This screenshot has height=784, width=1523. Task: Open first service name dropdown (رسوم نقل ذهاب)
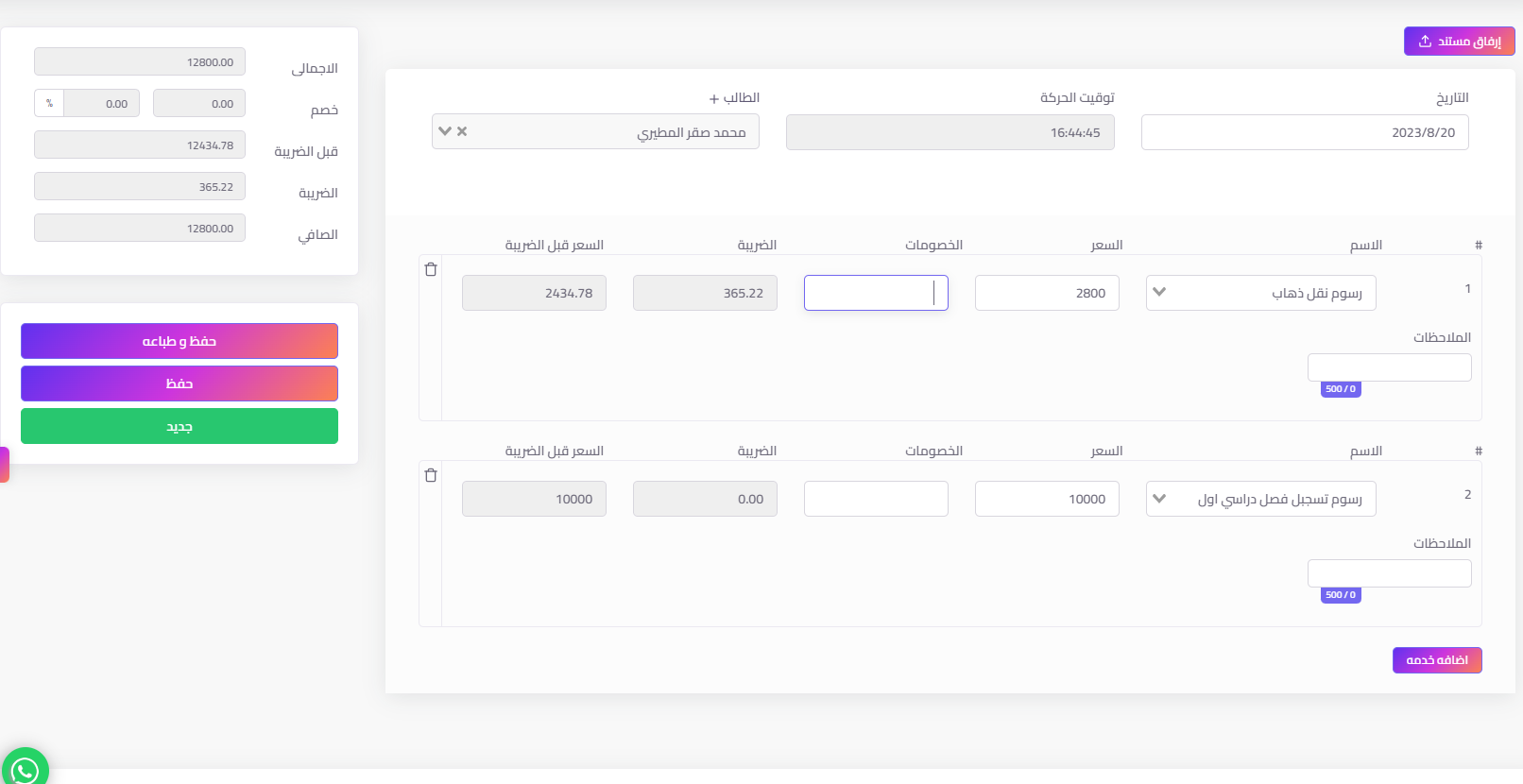point(1260,293)
